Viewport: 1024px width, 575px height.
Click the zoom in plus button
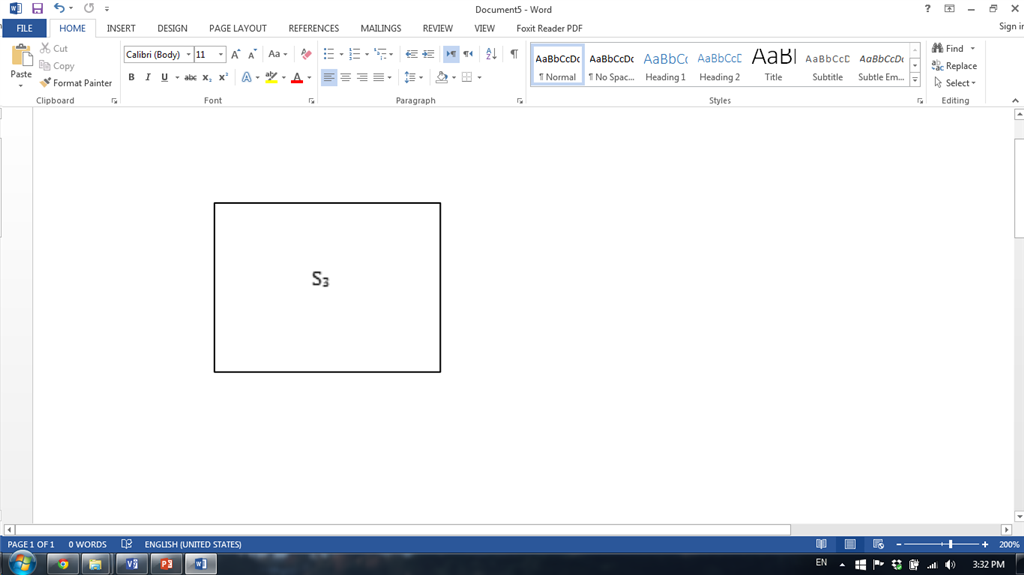coord(985,544)
